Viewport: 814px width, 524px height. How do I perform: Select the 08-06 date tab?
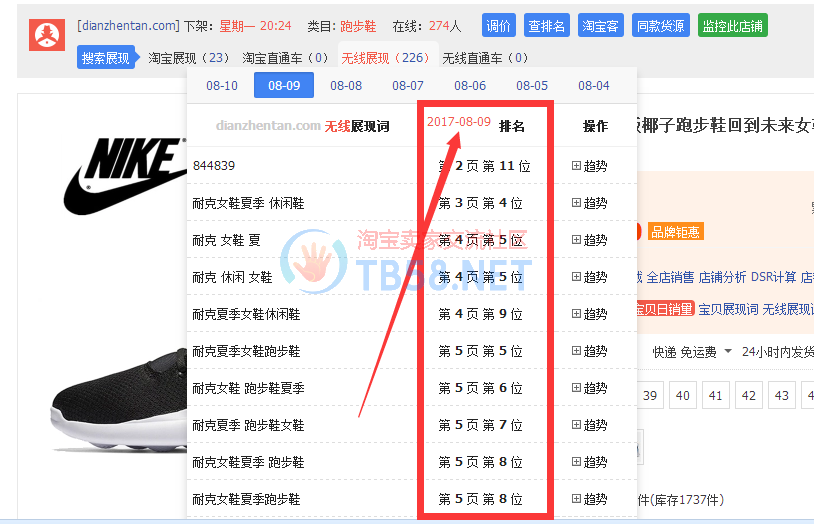[470, 85]
